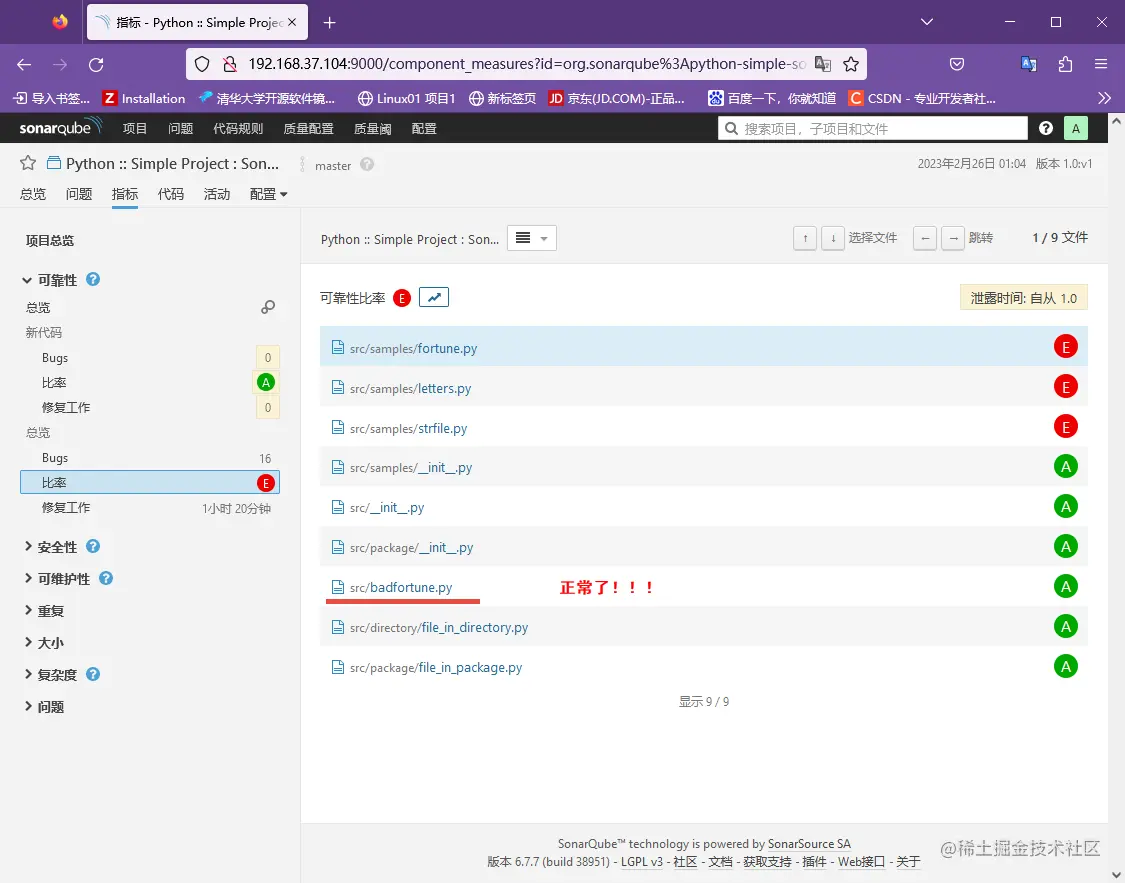Viewport: 1125px width, 883px height.
Task: Select the next file with the down arrow
Action: (832, 238)
